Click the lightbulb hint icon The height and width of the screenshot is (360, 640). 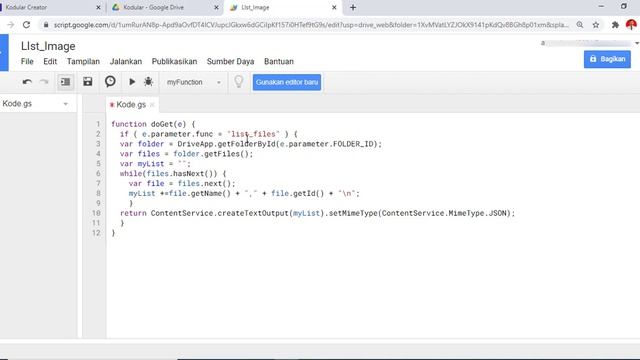click(x=239, y=82)
